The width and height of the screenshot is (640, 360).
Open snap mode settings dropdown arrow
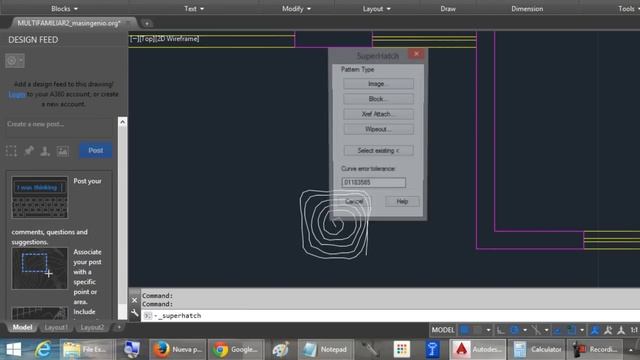pyautogui.click(x=488, y=330)
